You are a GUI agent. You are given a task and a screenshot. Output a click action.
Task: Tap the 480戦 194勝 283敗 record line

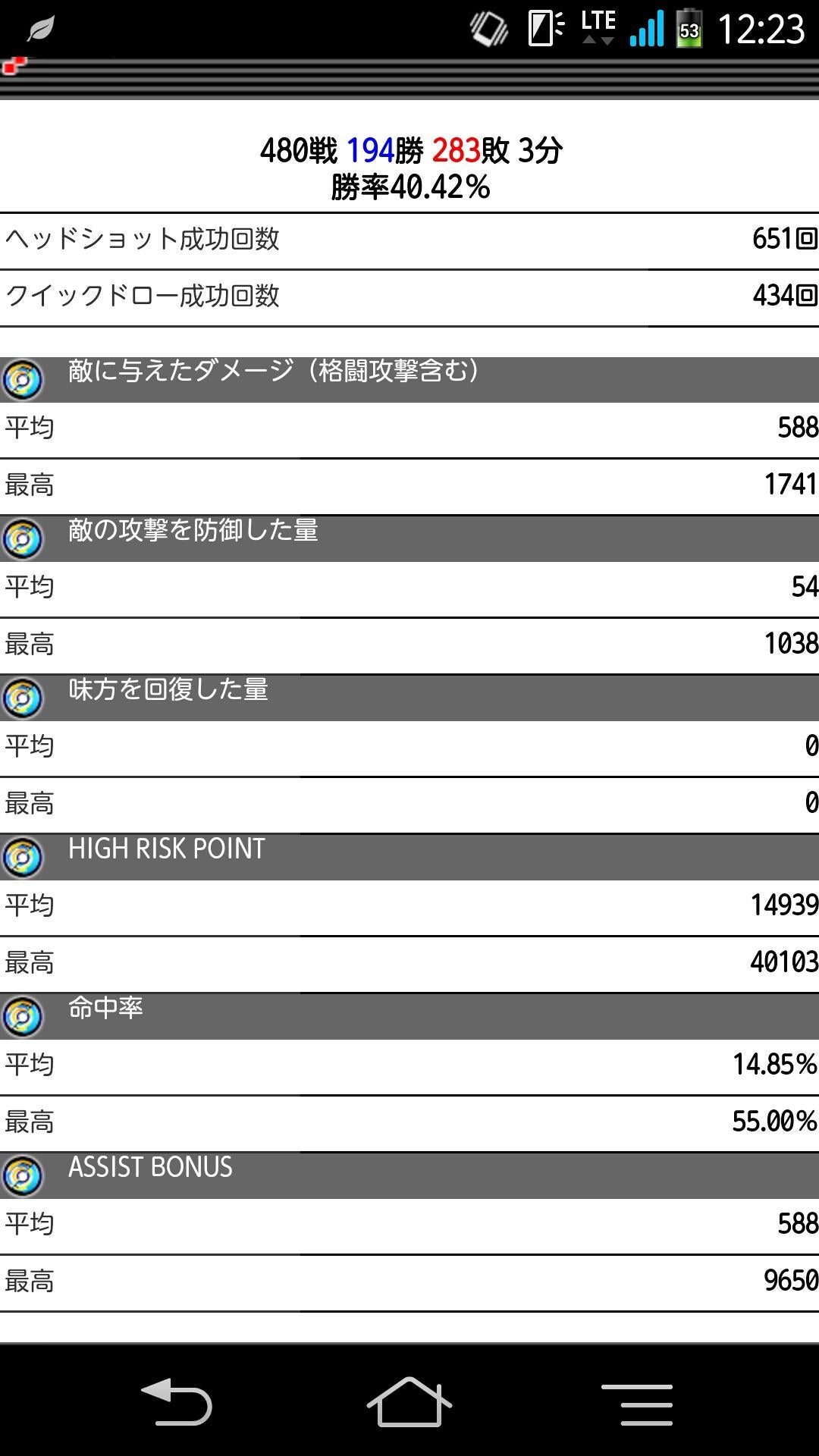[x=410, y=150]
